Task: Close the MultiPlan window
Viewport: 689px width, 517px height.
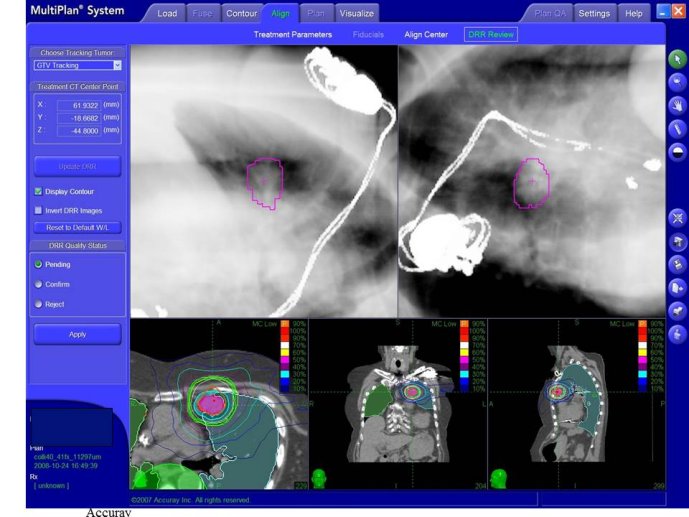Action: (x=678, y=11)
